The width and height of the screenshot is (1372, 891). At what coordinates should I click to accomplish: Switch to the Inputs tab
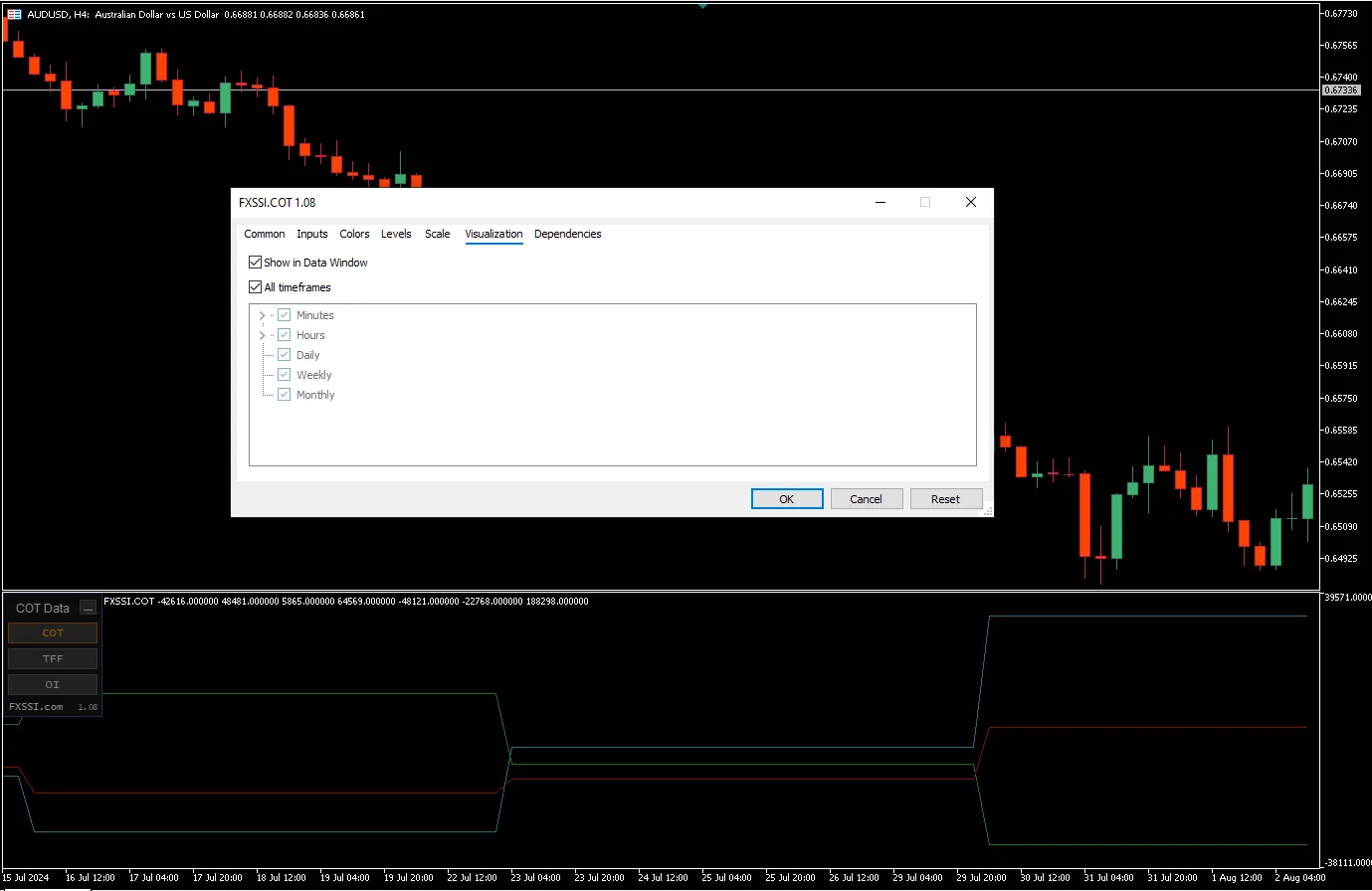(311, 234)
